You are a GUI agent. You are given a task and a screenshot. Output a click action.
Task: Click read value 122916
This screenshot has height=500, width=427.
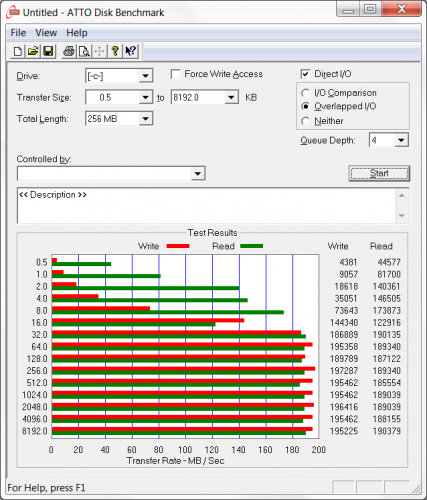387,323
